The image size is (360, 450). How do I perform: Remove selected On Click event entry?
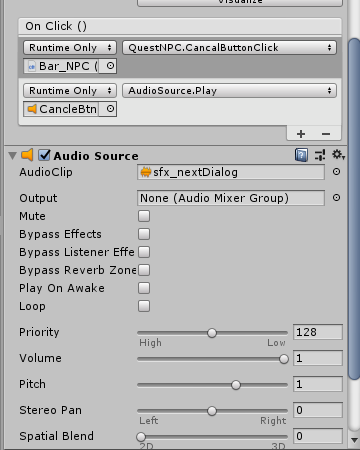(326, 134)
